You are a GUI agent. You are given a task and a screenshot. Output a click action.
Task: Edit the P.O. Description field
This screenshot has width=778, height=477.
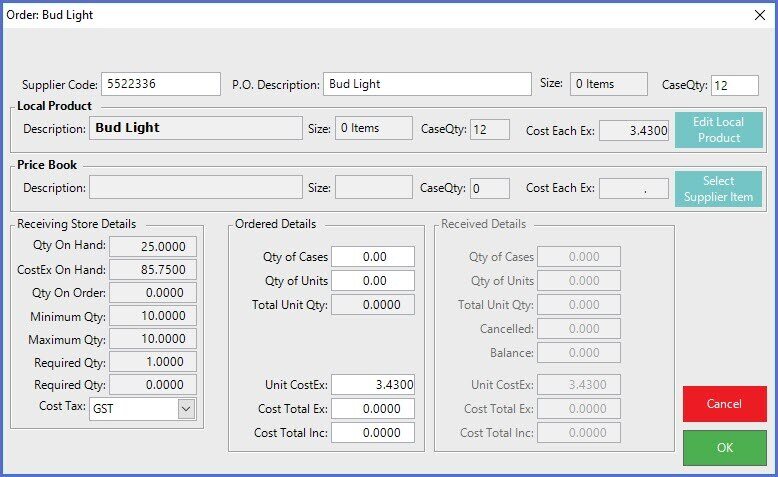tap(427, 84)
